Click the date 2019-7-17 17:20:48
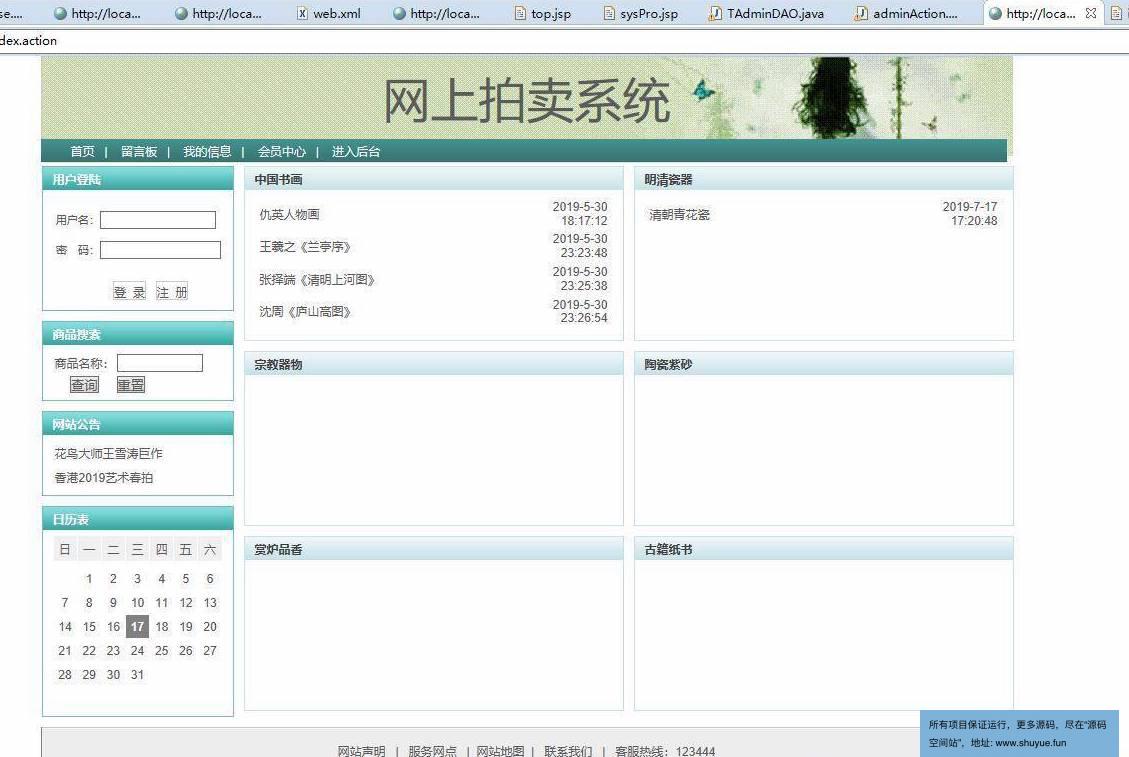This screenshot has width=1129, height=757. tap(970, 214)
